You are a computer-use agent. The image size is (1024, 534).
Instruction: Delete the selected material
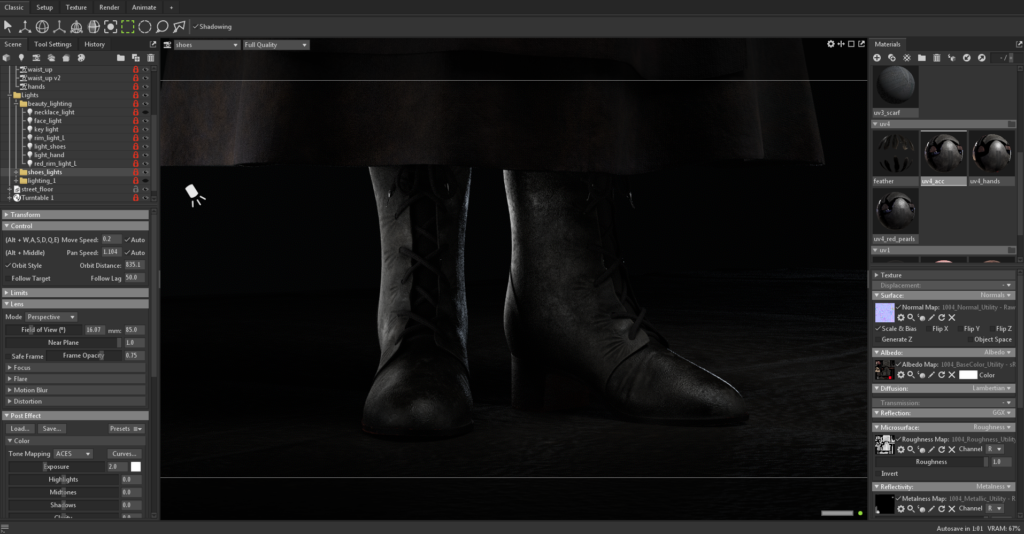coord(936,57)
